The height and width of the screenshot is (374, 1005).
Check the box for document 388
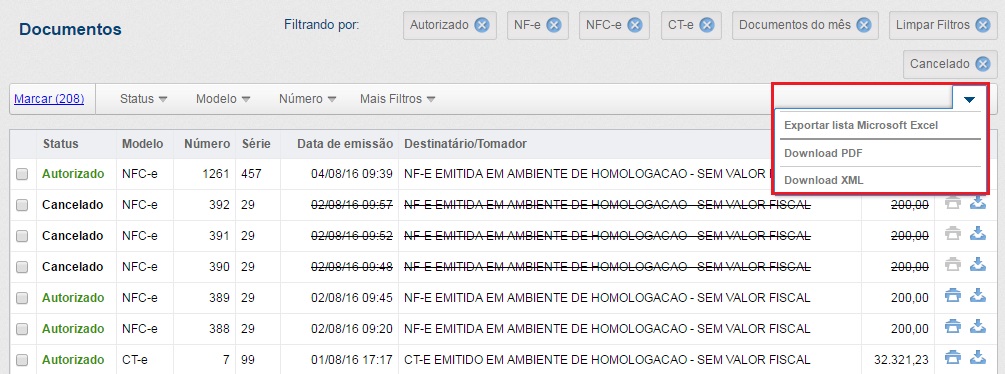pyautogui.click(x=22, y=329)
